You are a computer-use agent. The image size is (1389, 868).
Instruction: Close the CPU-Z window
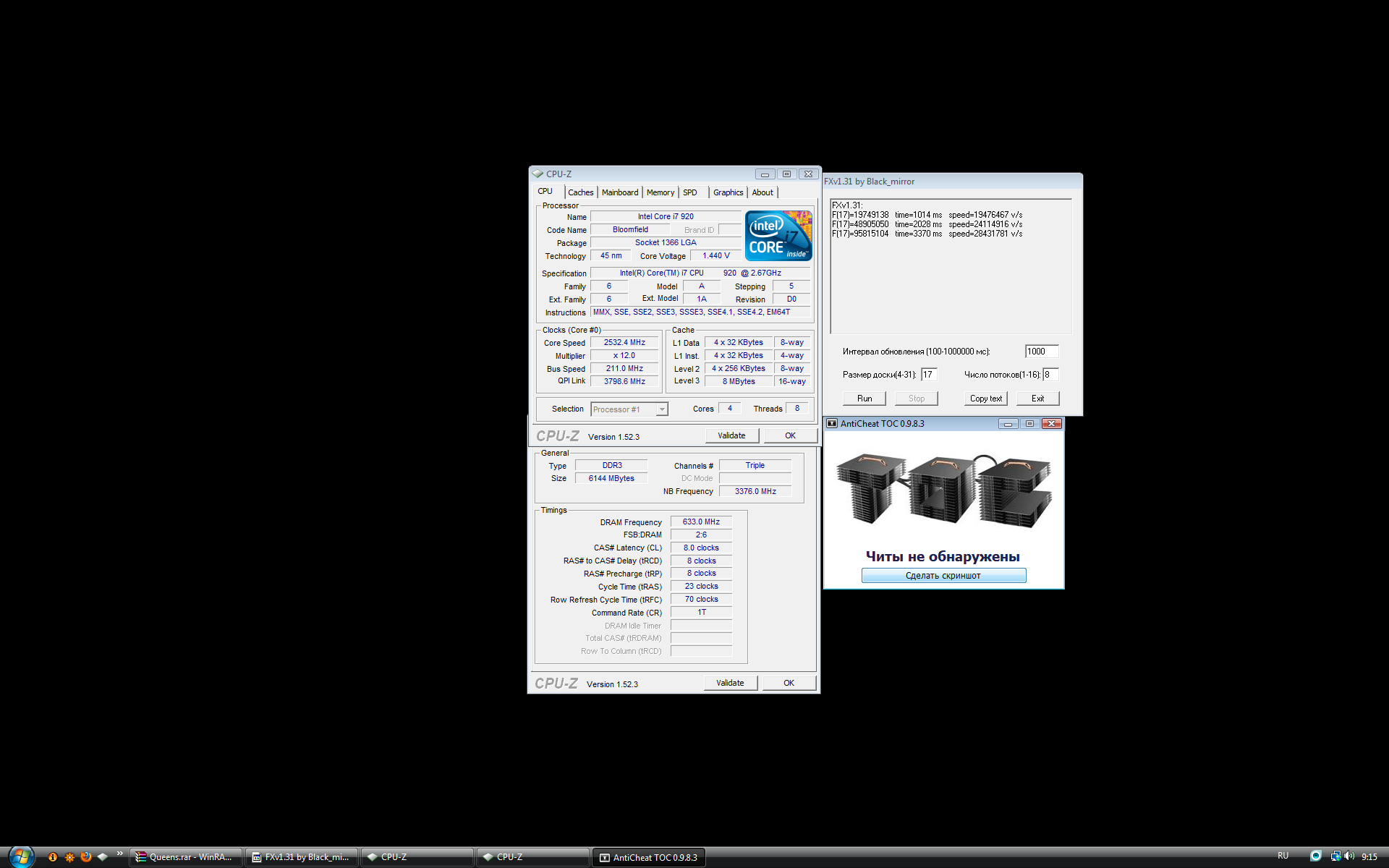pyautogui.click(x=809, y=174)
